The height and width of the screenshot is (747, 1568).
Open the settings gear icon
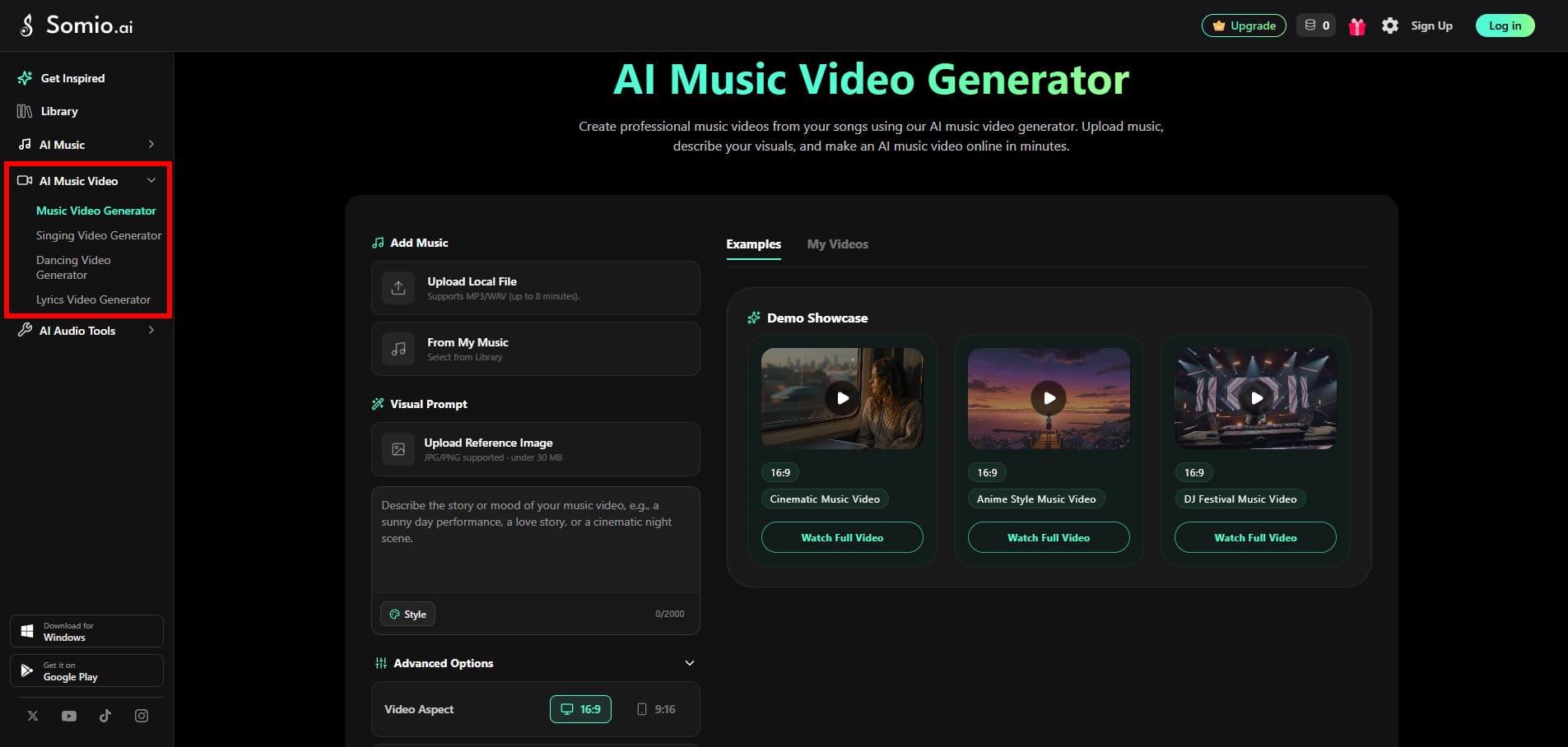click(1390, 26)
